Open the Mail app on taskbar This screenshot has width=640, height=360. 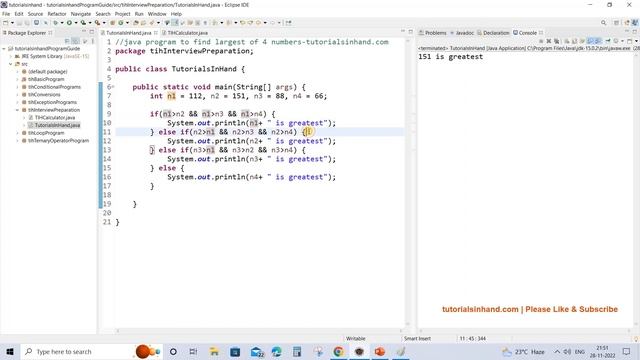pyautogui.click(x=257, y=351)
